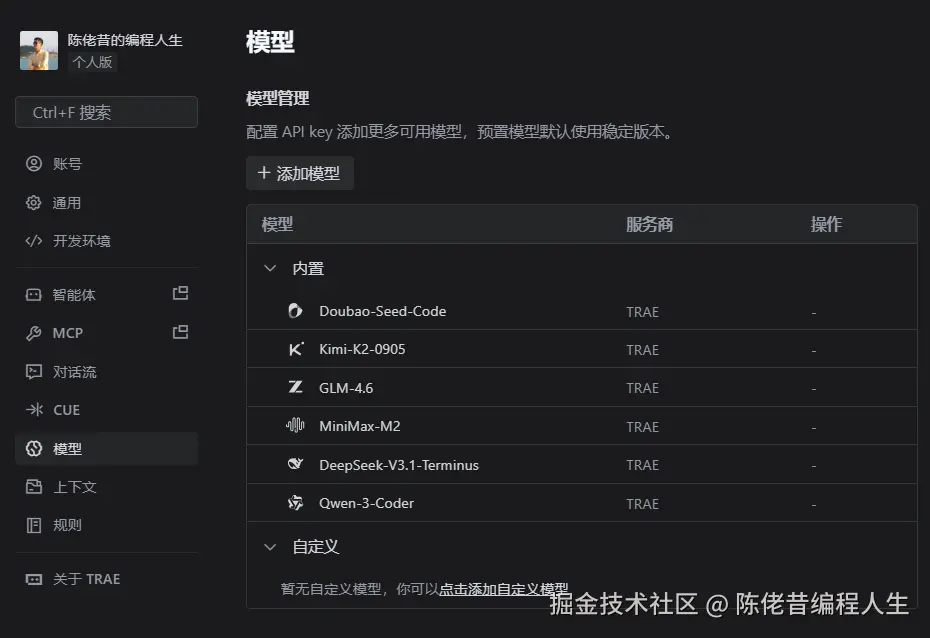Select the MiniMax-M2 model name

pos(360,426)
